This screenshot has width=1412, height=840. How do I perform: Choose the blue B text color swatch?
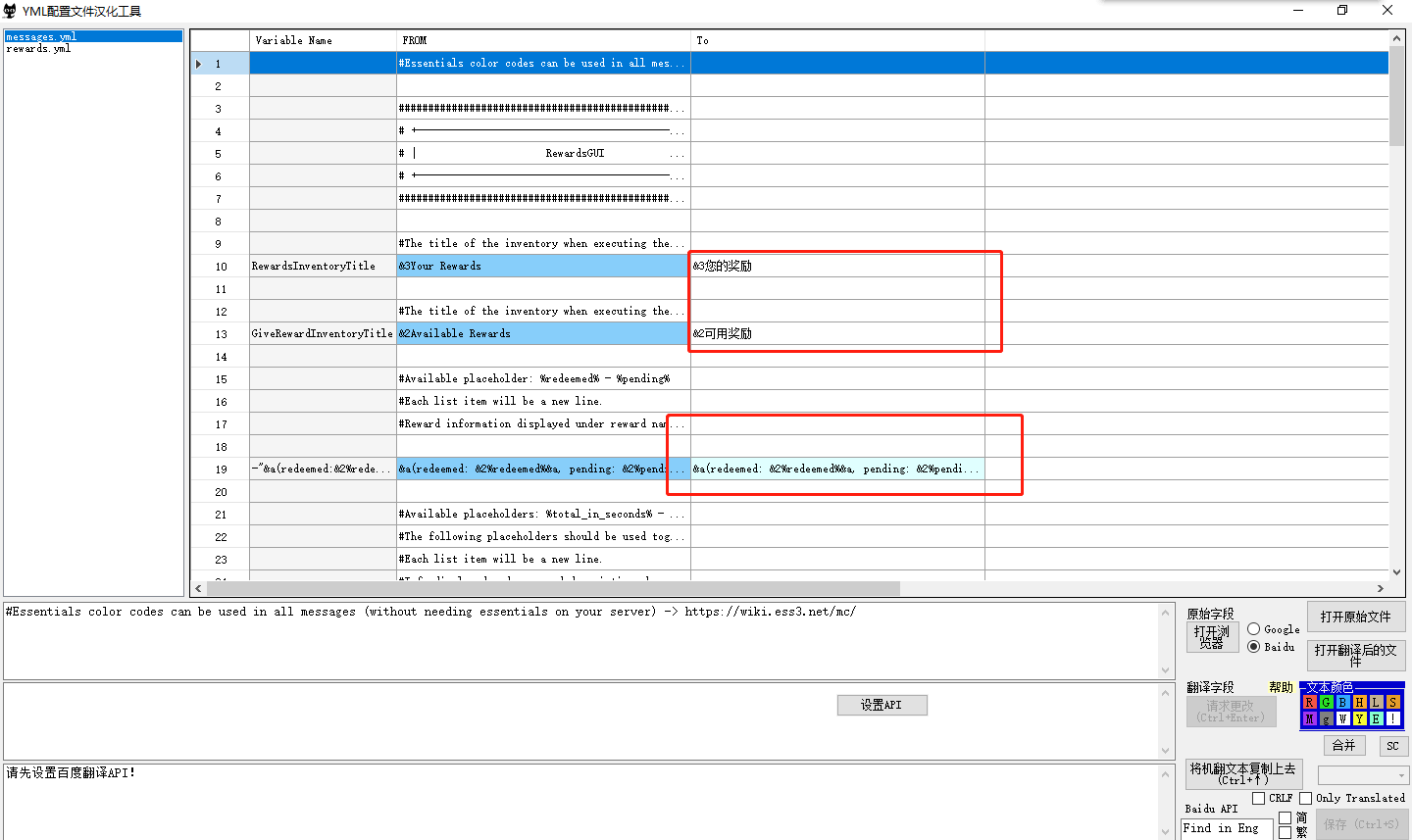point(1342,702)
